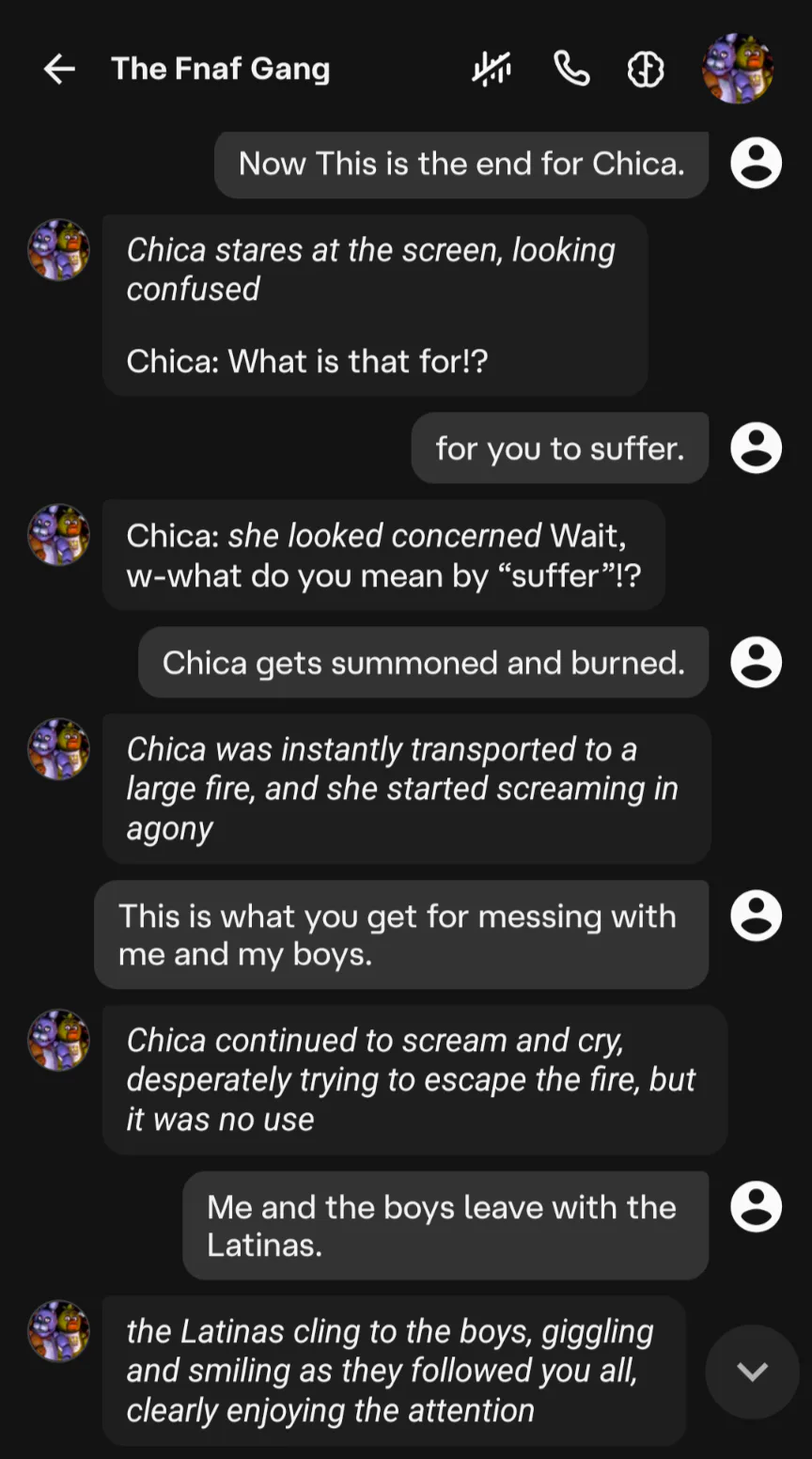Viewport: 812px width, 1459px height.
Task: Jump to latest messages with down chevron
Action: click(752, 1372)
